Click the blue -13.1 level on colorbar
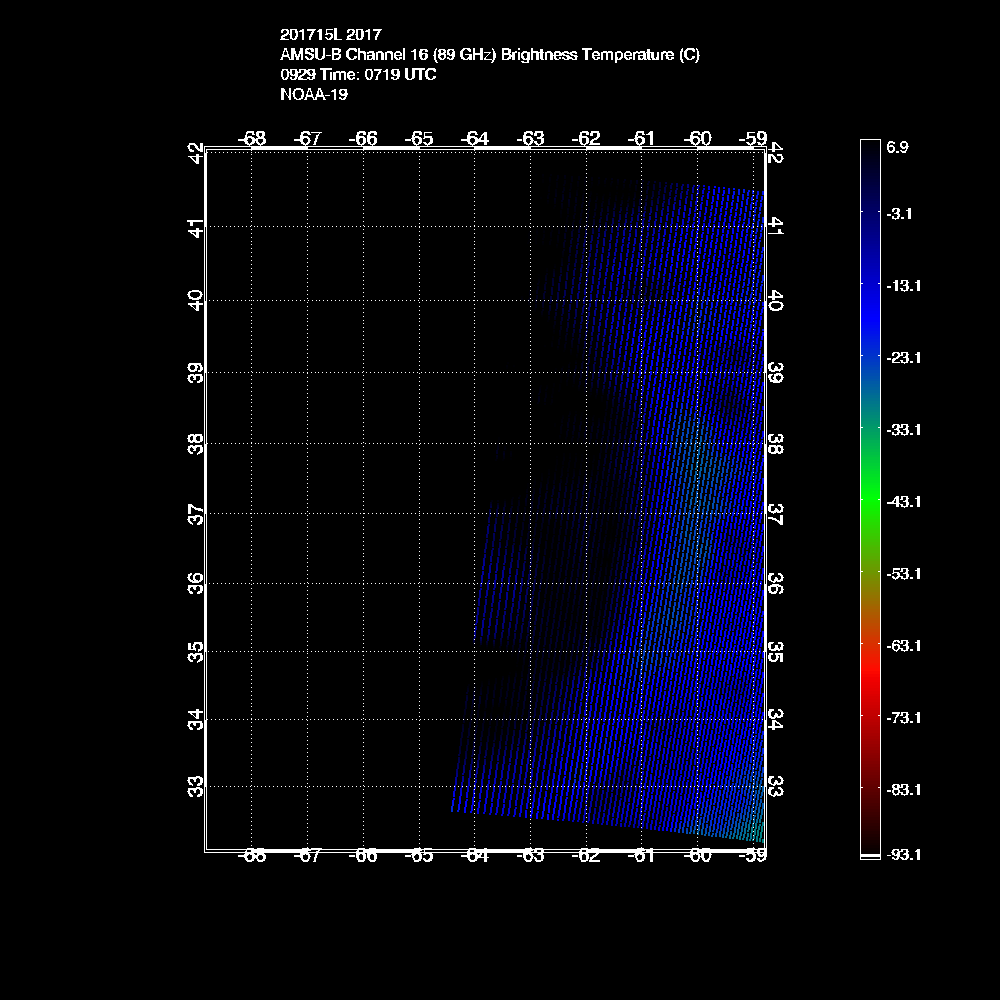Screen dimensions: 1000x1000 pyautogui.click(x=869, y=285)
